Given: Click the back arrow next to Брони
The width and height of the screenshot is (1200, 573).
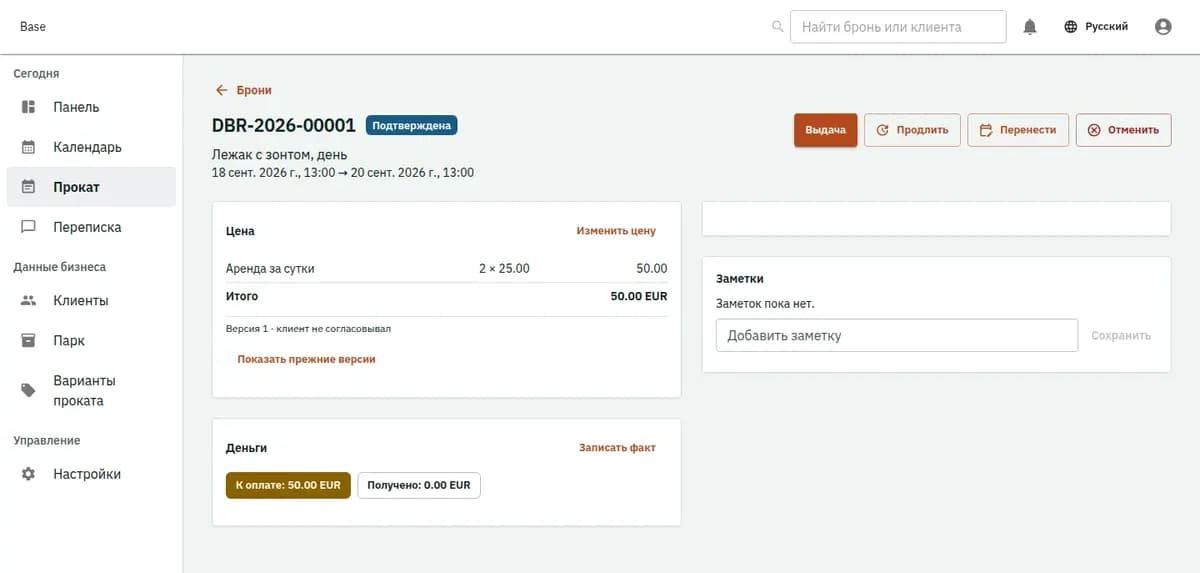Looking at the screenshot, I should pyautogui.click(x=222, y=90).
